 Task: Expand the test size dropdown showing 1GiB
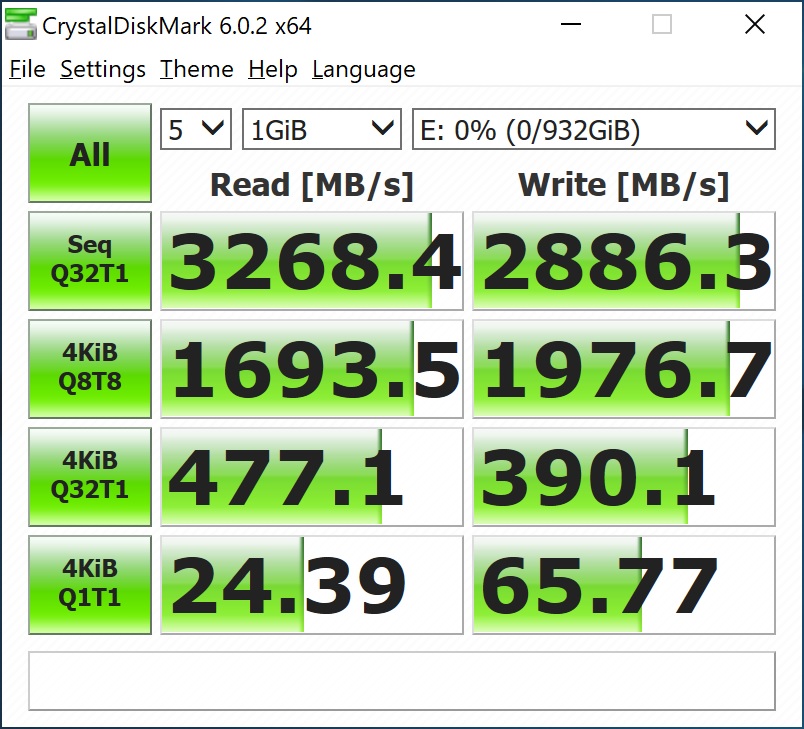(321, 129)
